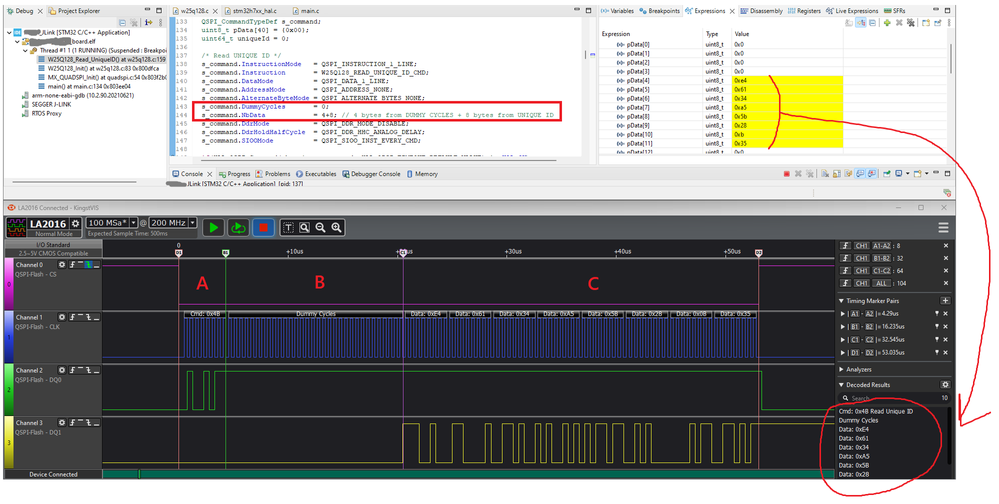Open Channel 0 settings gear icon

pos(61,265)
